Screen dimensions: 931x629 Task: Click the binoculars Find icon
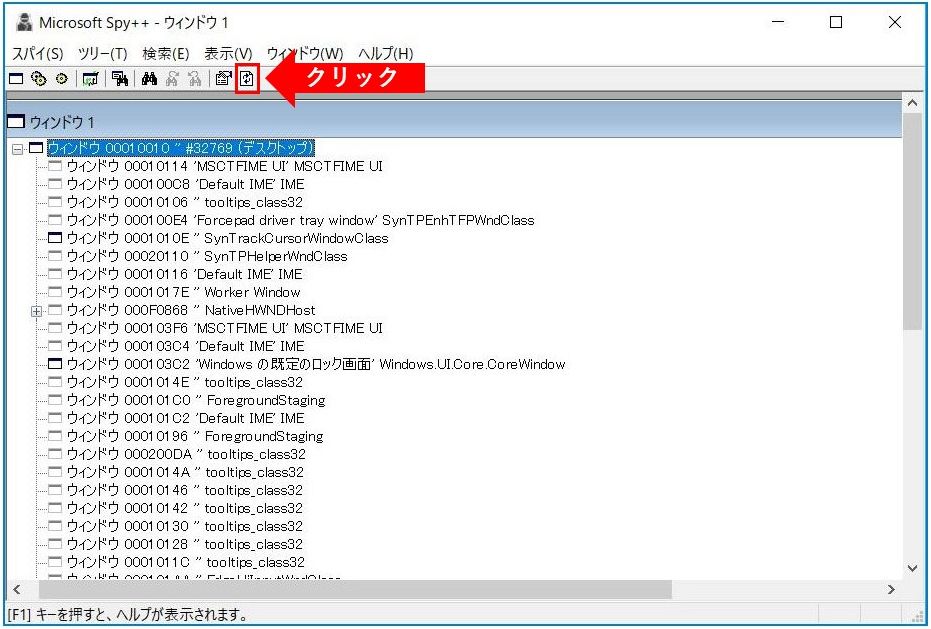(149, 78)
